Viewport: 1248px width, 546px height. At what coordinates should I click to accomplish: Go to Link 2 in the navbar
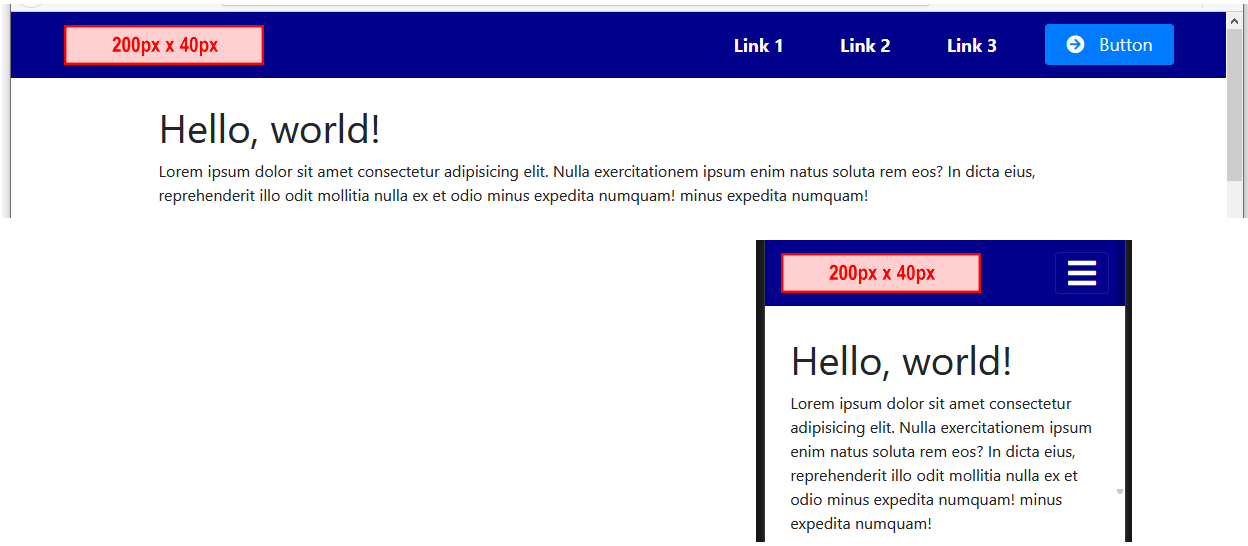click(x=864, y=46)
